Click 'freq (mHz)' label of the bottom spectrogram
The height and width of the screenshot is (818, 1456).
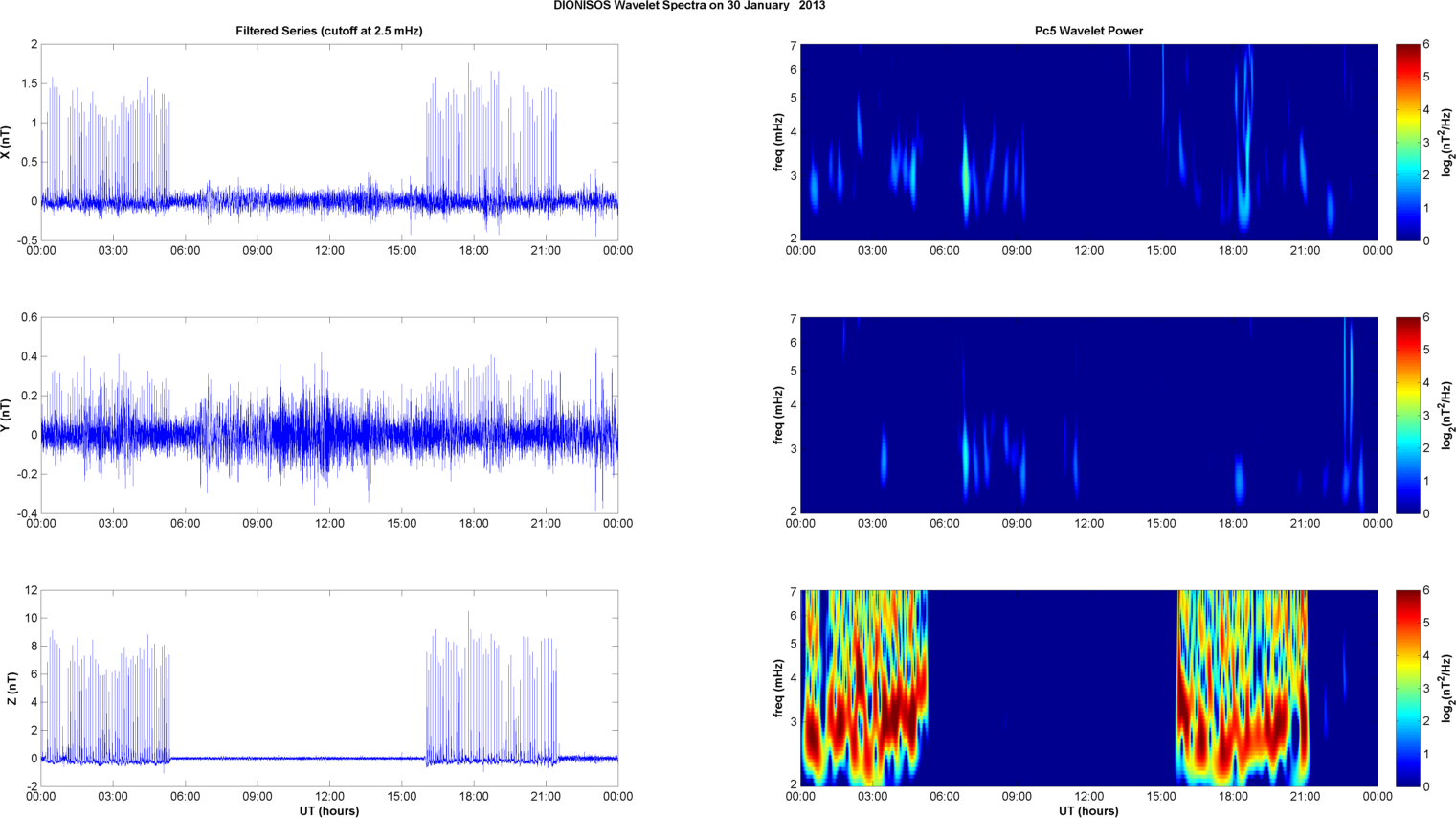coord(778,689)
